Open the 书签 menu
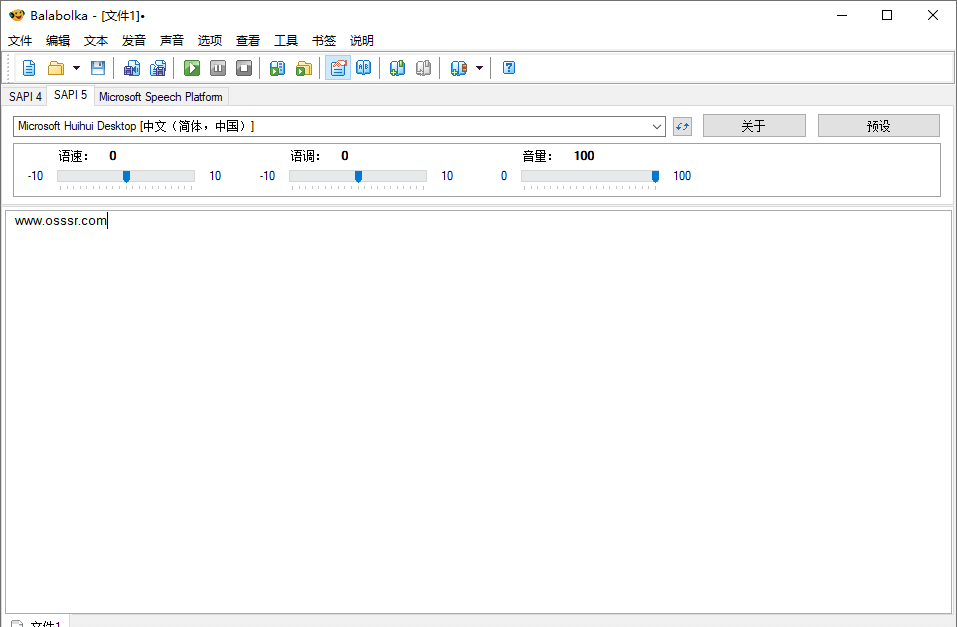This screenshot has width=957, height=627. tap(323, 41)
